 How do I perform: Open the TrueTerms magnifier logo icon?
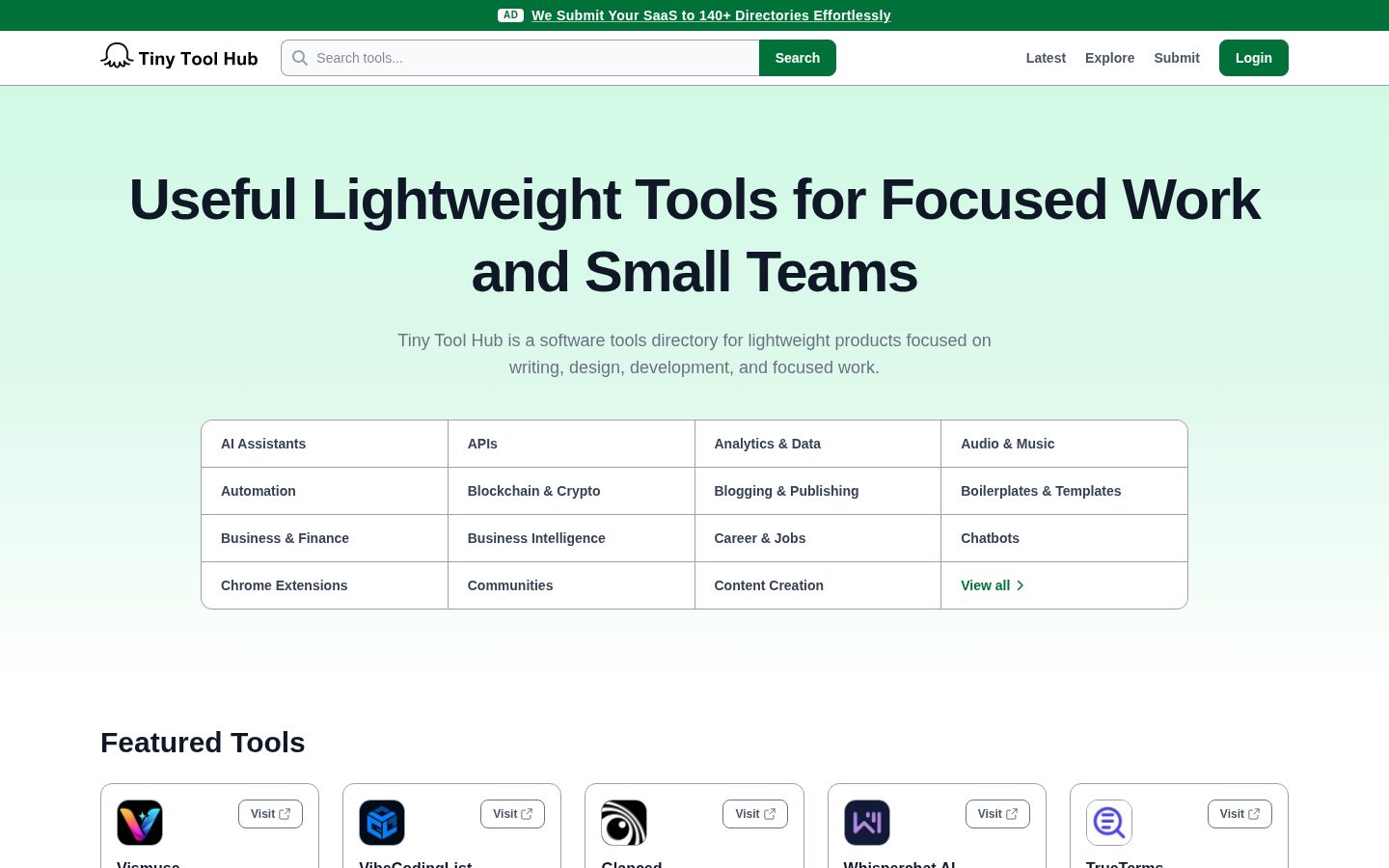(x=1109, y=823)
